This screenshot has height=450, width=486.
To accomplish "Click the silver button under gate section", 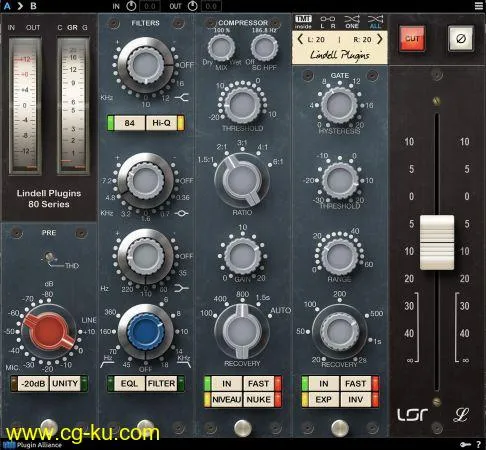I will (x=339, y=428).
